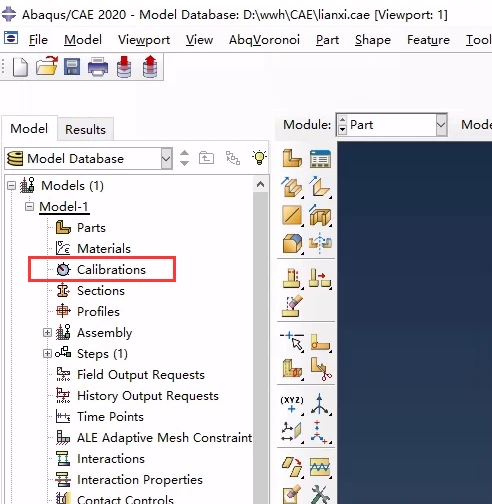Select Profiles in model tree
The image size is (492, 504).
pyautogui.click(x=98, y=312)
